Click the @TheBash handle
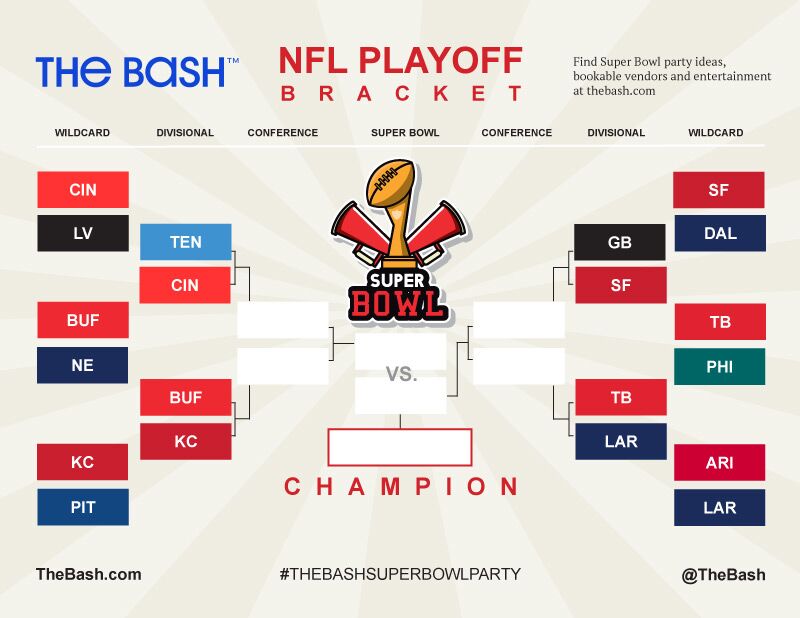Image resolution: width=800 pixels, height=618 pixels. (723, 575)
